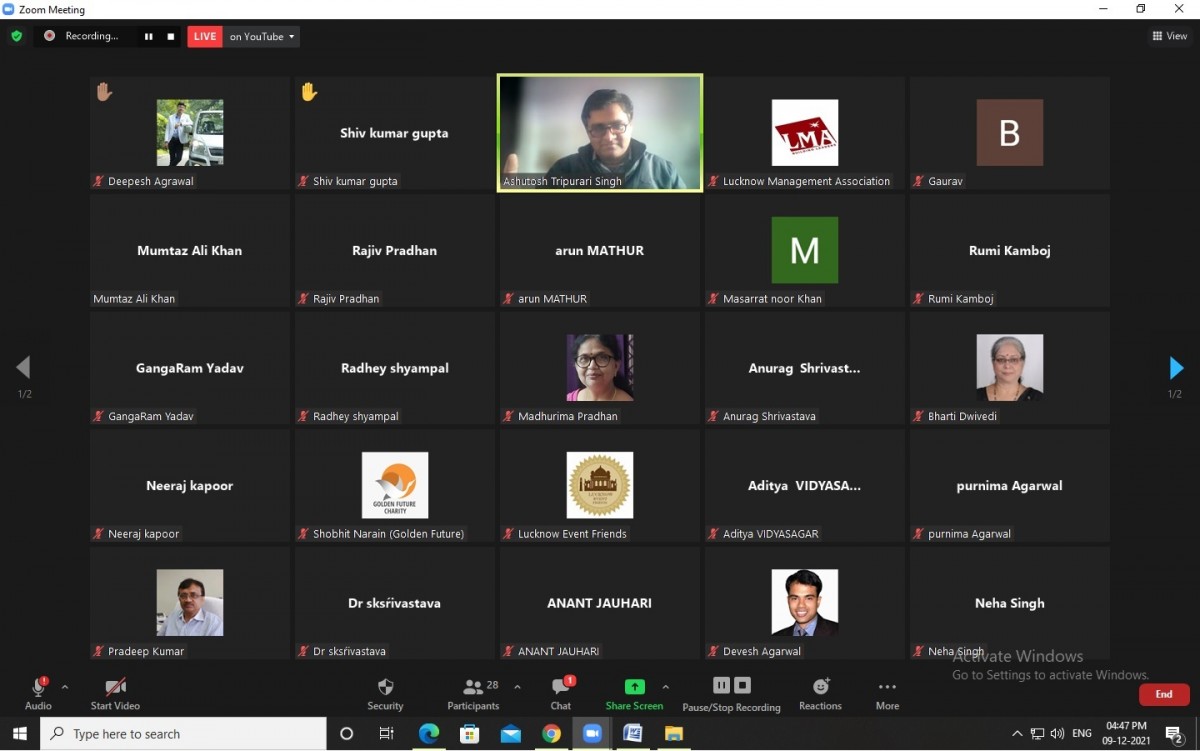This screenshot has width=1200, height=751.
Task: Click the large ANANT JAUHARI name
Action: pos(600,603)
